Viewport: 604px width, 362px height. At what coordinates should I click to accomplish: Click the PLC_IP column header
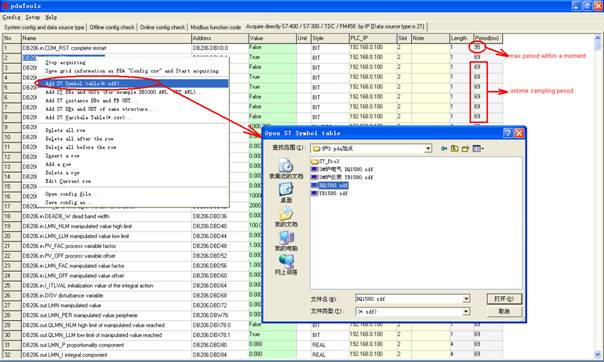point(373,38)
